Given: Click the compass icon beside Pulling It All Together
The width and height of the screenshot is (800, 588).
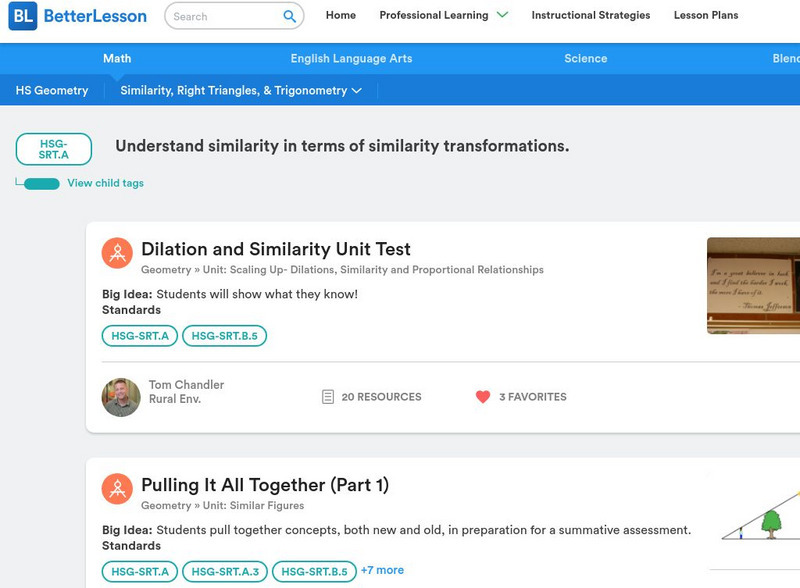Looking at the screenshot, I should click(117, 489).
